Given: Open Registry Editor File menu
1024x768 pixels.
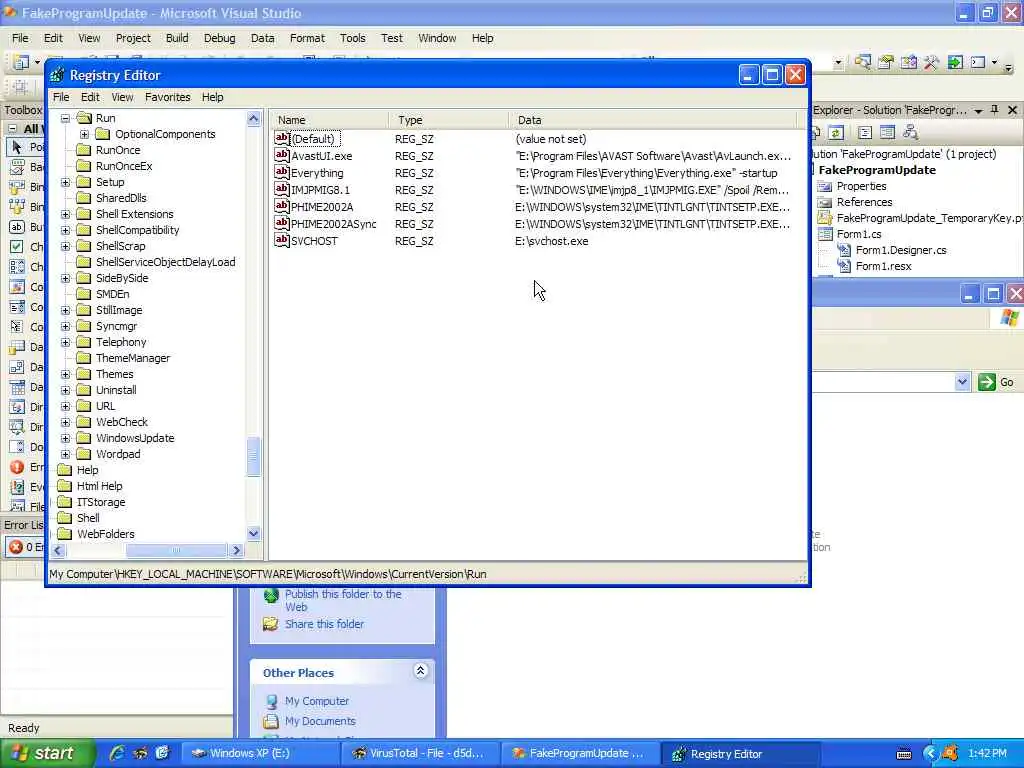Looking at the screenshot, I should point(61,97).
